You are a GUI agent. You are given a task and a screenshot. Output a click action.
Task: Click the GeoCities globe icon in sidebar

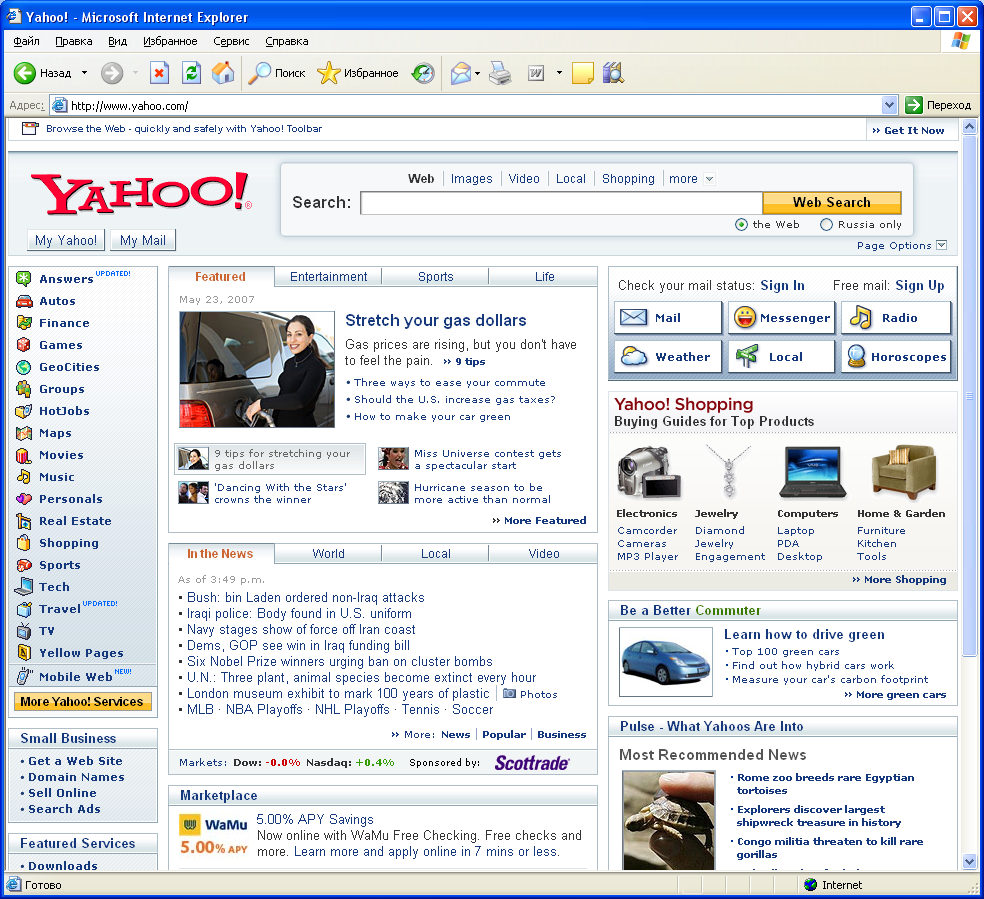(x=24, y=367)
